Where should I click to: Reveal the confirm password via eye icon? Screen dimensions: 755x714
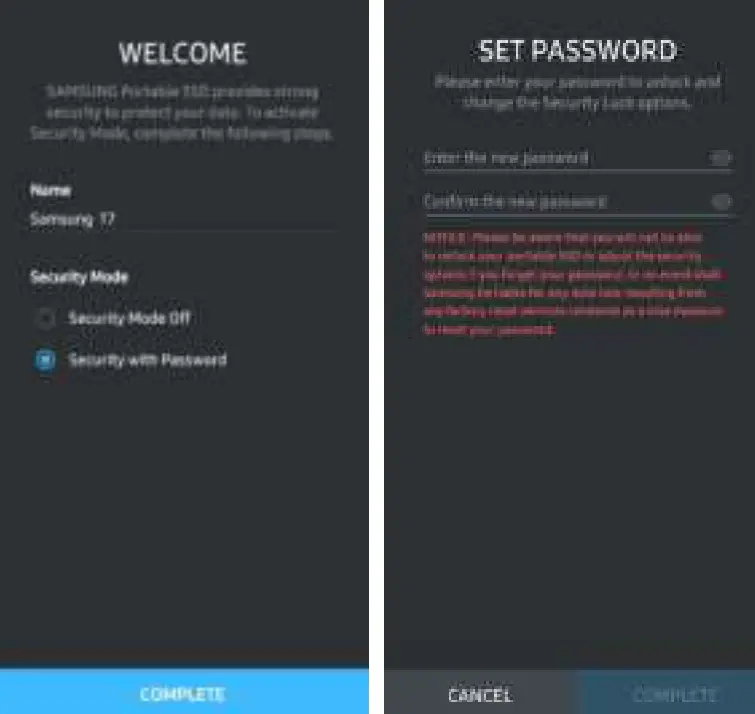pyautogui.click(x=721, y=202)
